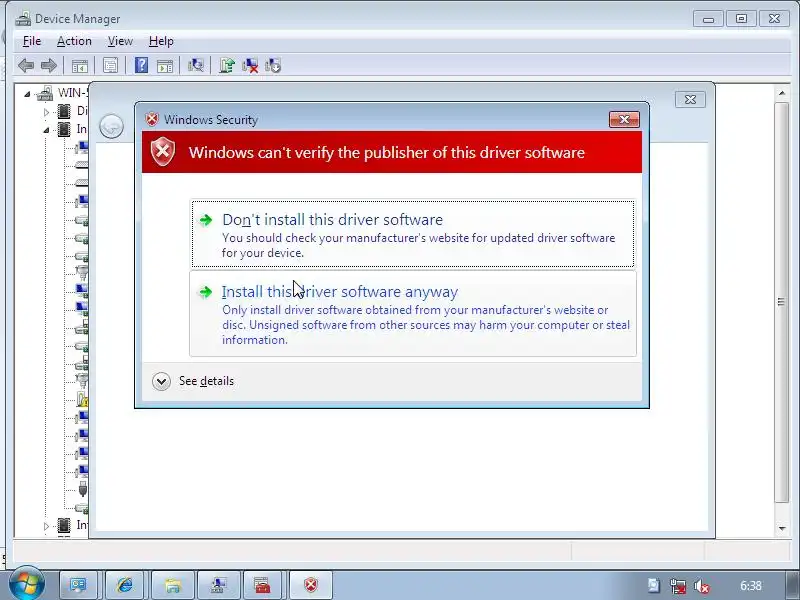This screenshot has width=800, height=600.
Task: Click the Update Driver Software toolbar icon
Action: pyautogui.click(x=227, y=65)
